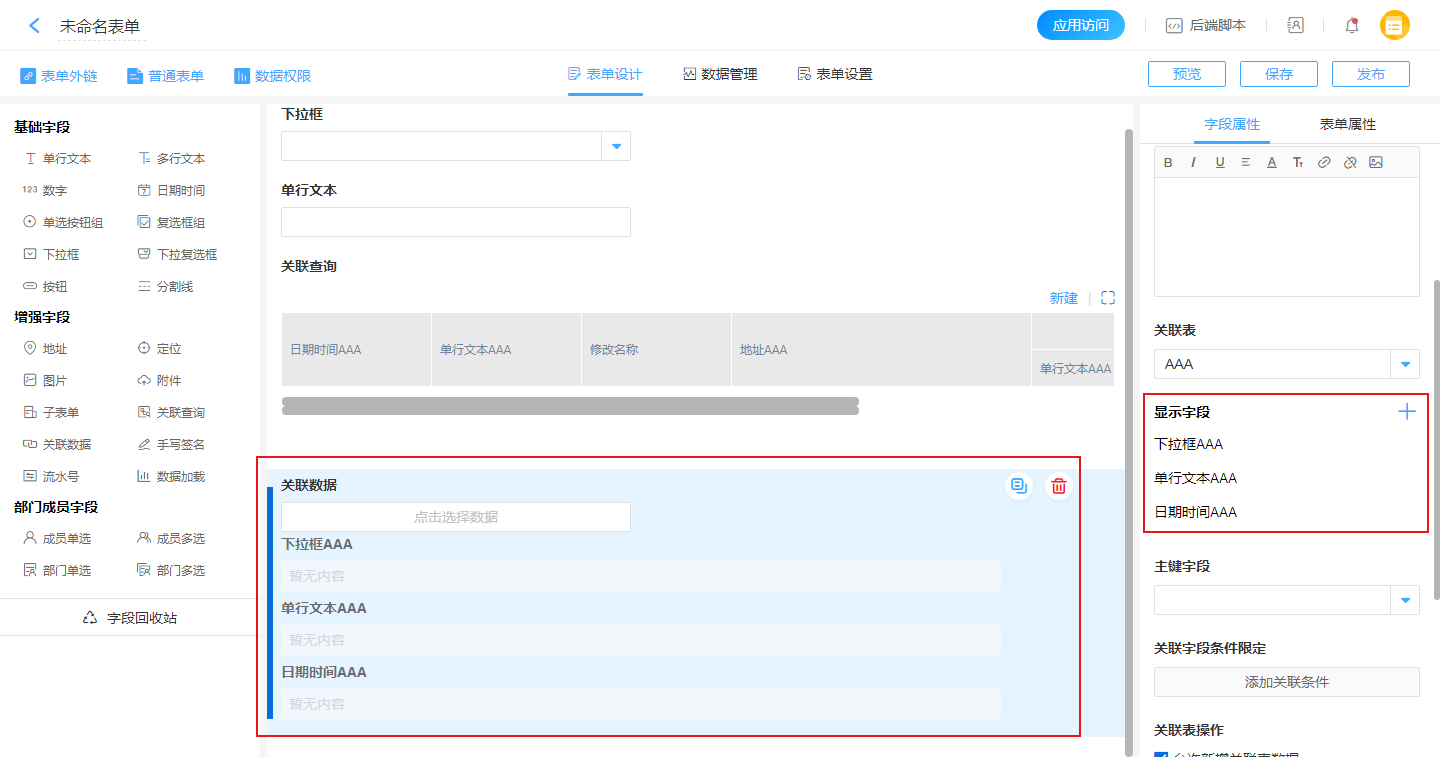Click the 发布 button
This screenshot has height=757, width=1440.
pos(1371,74)
